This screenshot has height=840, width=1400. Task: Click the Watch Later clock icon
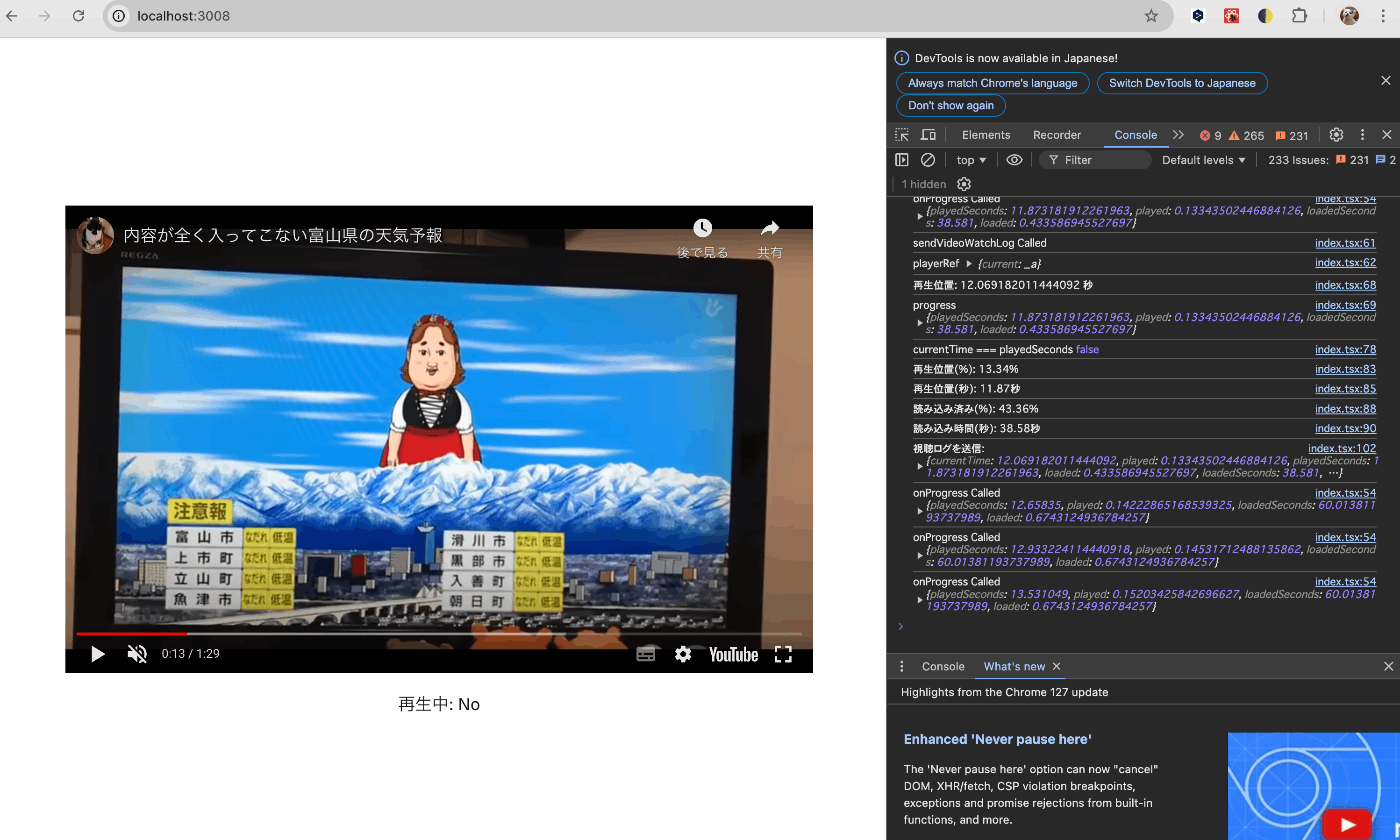click(x=703, y=229)
